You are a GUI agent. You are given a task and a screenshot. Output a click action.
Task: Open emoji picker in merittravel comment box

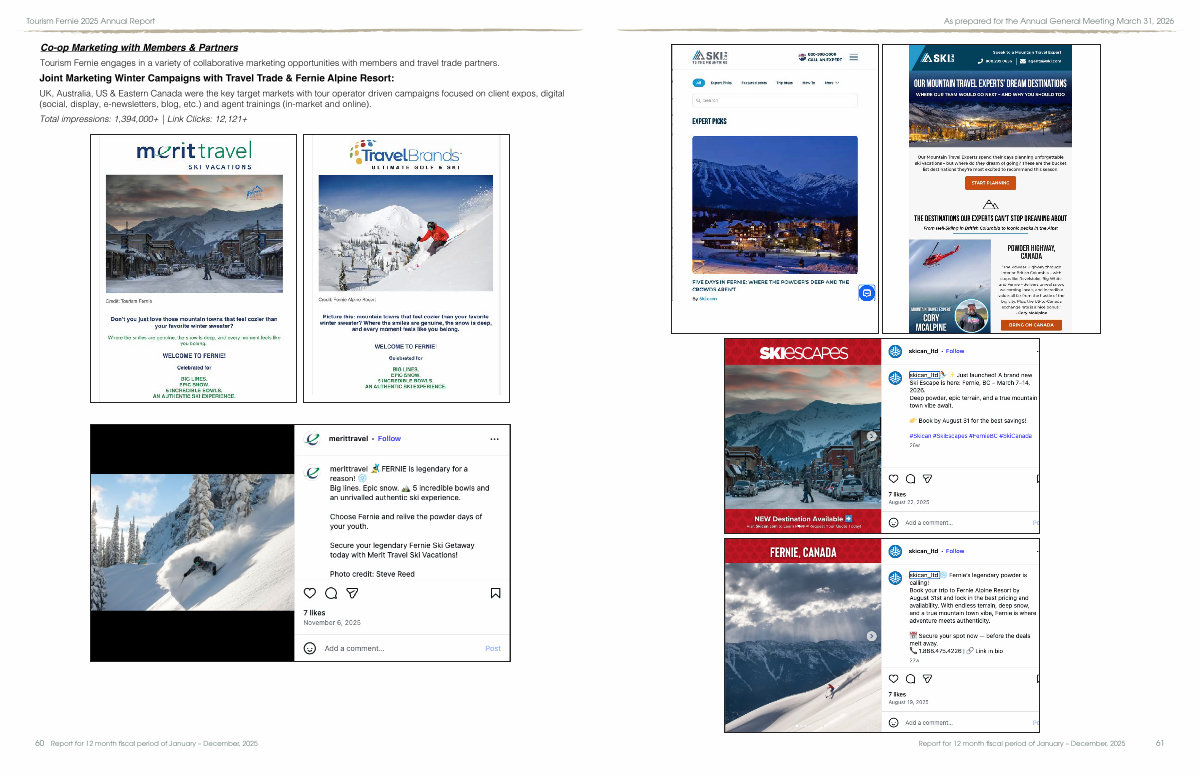coord(310,648)
